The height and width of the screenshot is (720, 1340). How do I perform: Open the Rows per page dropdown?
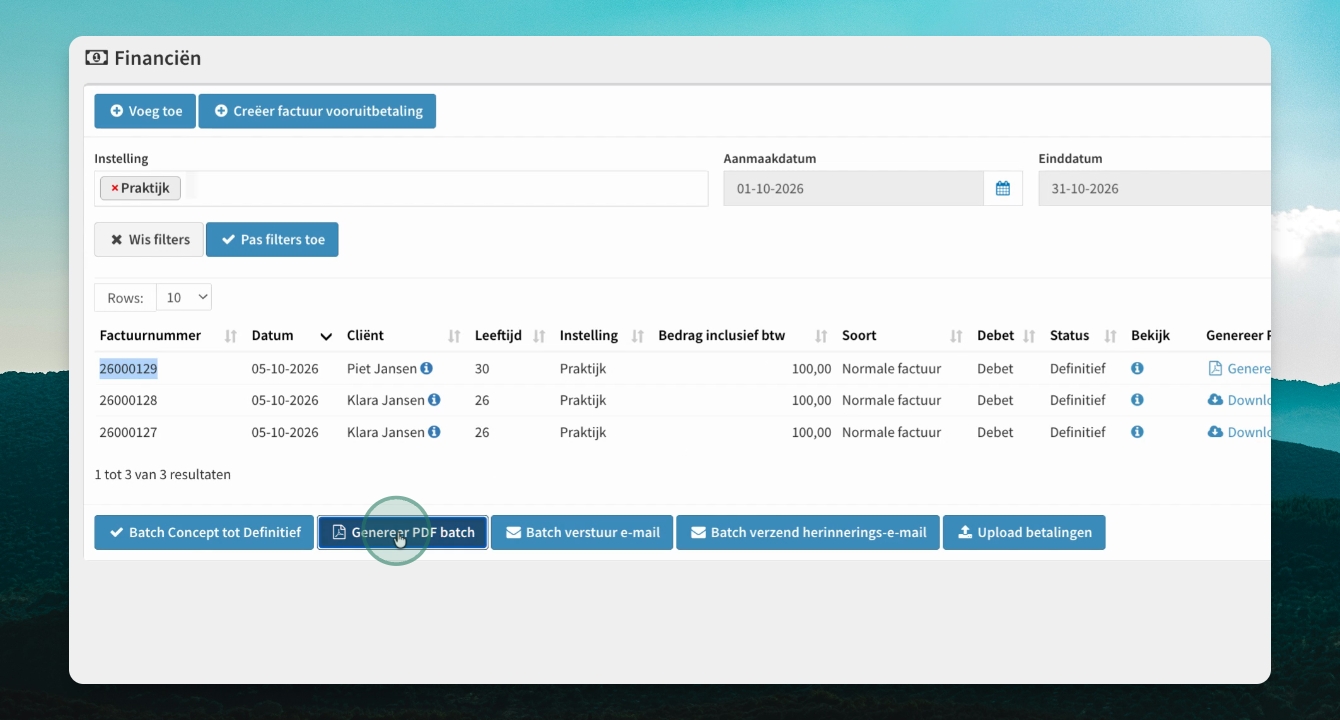point(184,297)
